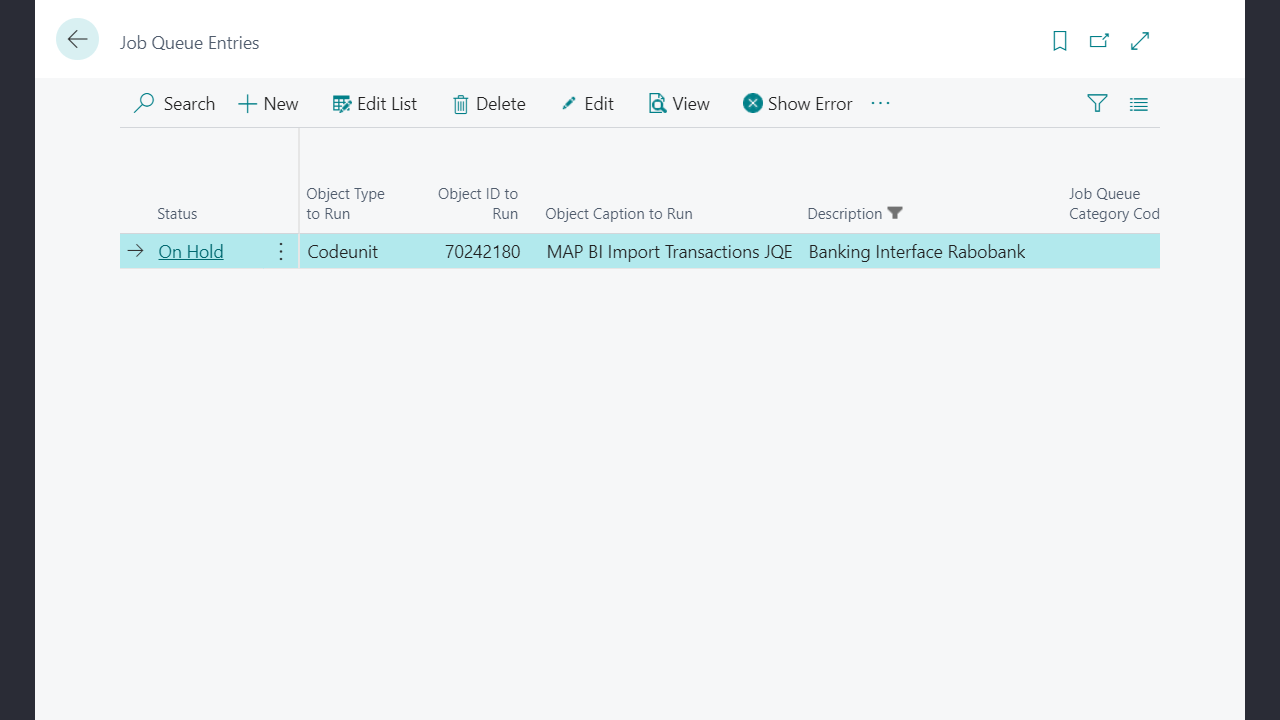1280x720 pixels.
Task: Select the MAP BI Import Transactions JQE cell
Action: (x=669, y=252)
